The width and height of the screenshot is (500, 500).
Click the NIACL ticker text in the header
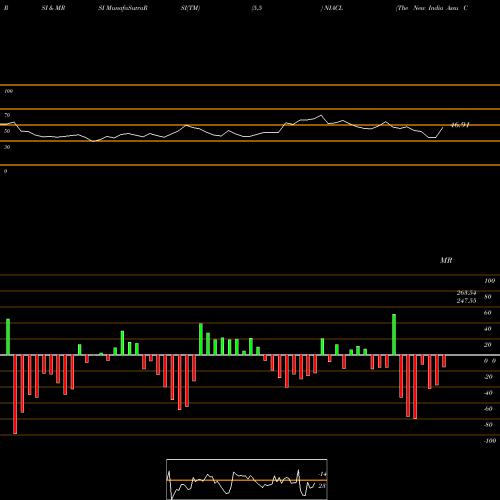(333, 8)
